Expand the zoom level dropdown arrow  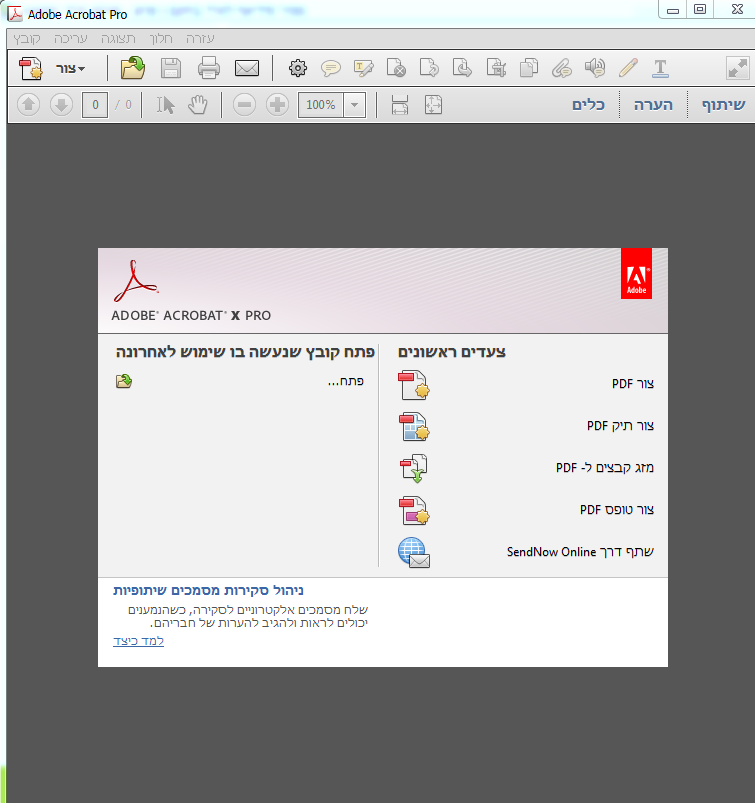coord(354,105)
